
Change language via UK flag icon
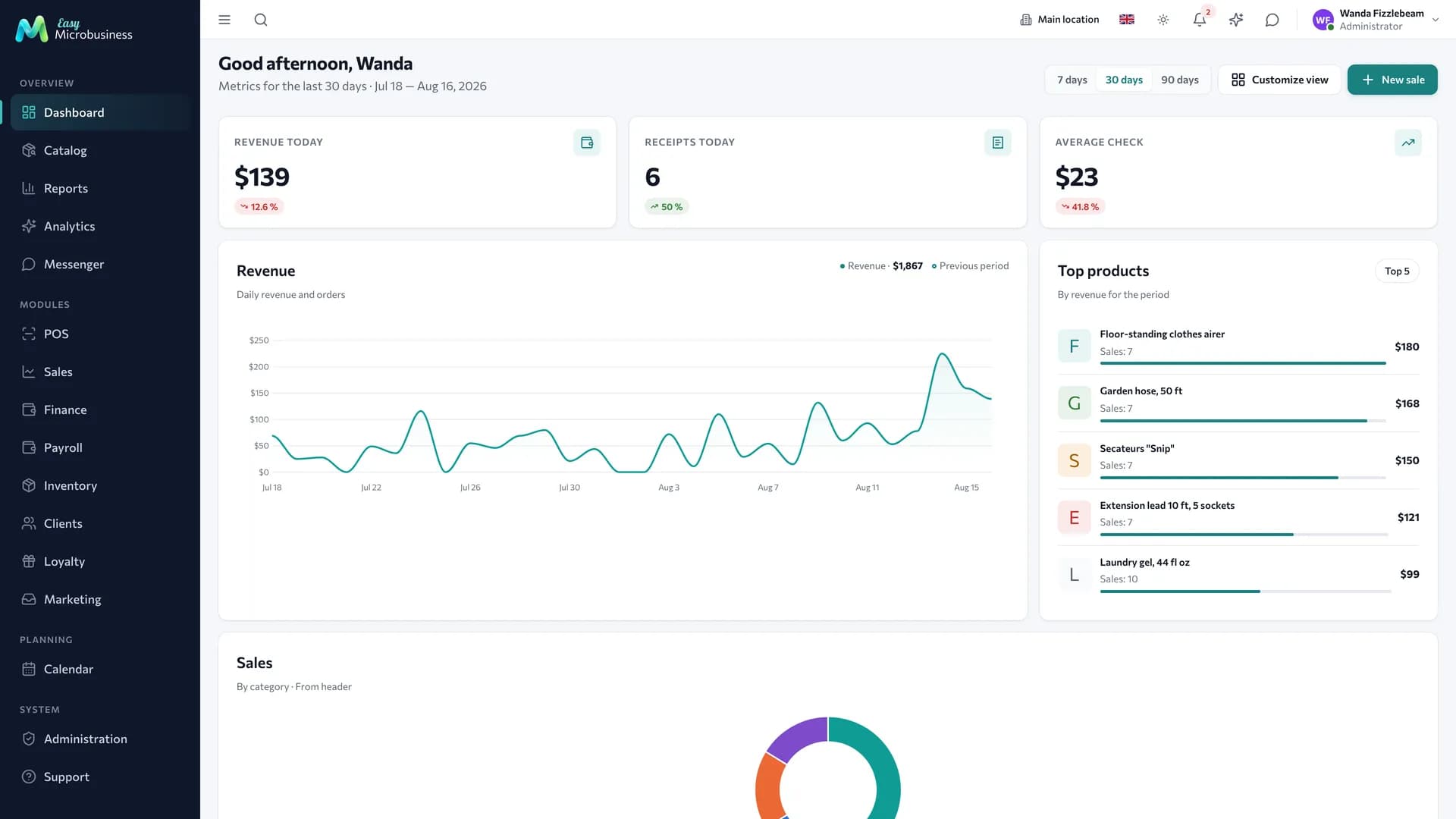coord(1127,20)
